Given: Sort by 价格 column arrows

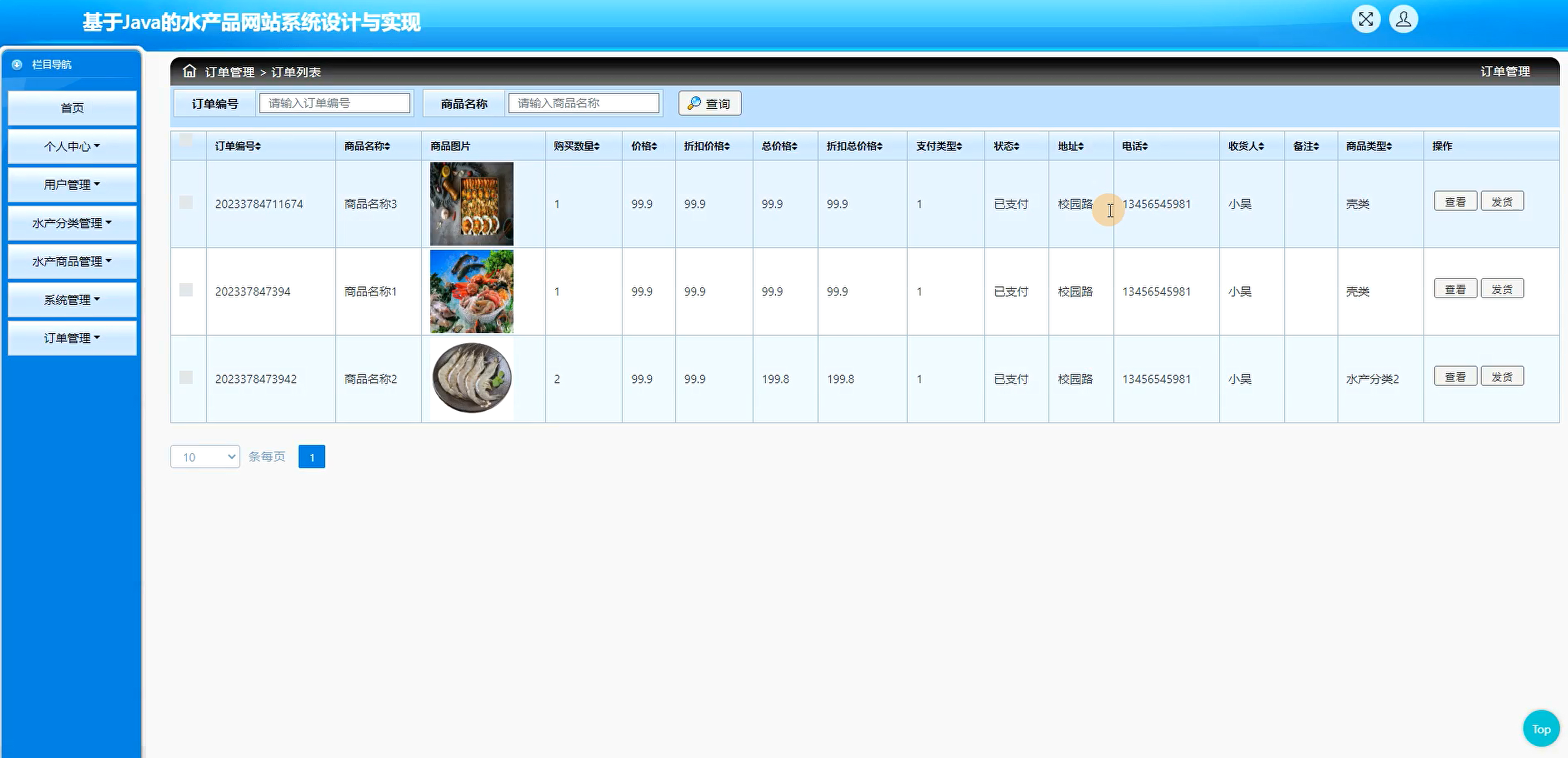Looking at the screenshot, I should click(x=654, y=146).
